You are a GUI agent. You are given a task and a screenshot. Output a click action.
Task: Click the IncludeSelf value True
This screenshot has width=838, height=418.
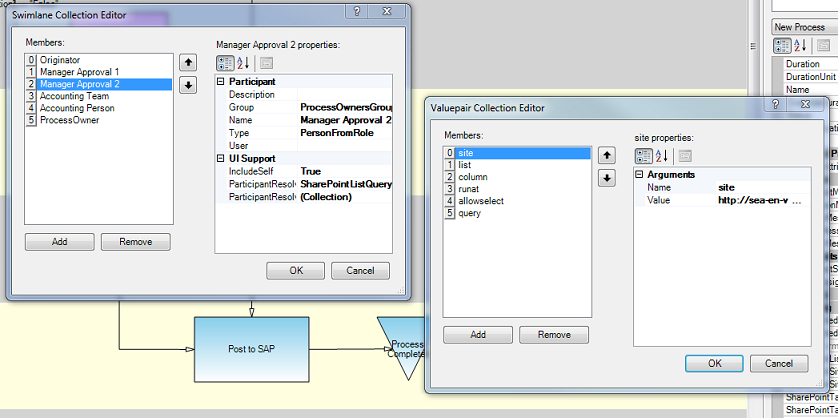coord(345,172)
